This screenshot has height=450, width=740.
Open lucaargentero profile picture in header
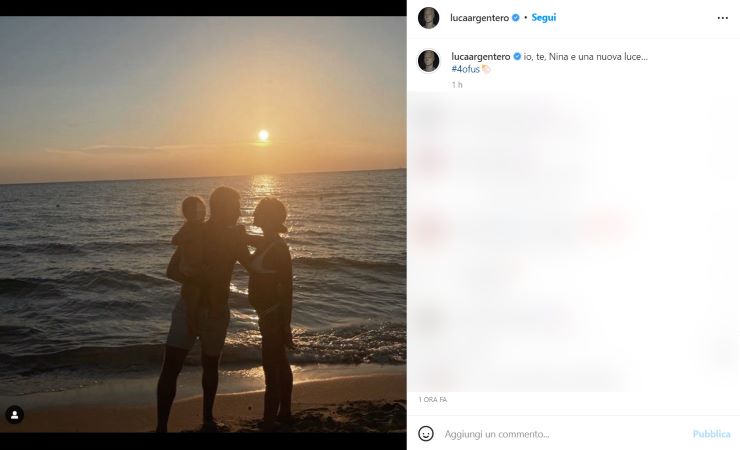(x=429, y=18)
